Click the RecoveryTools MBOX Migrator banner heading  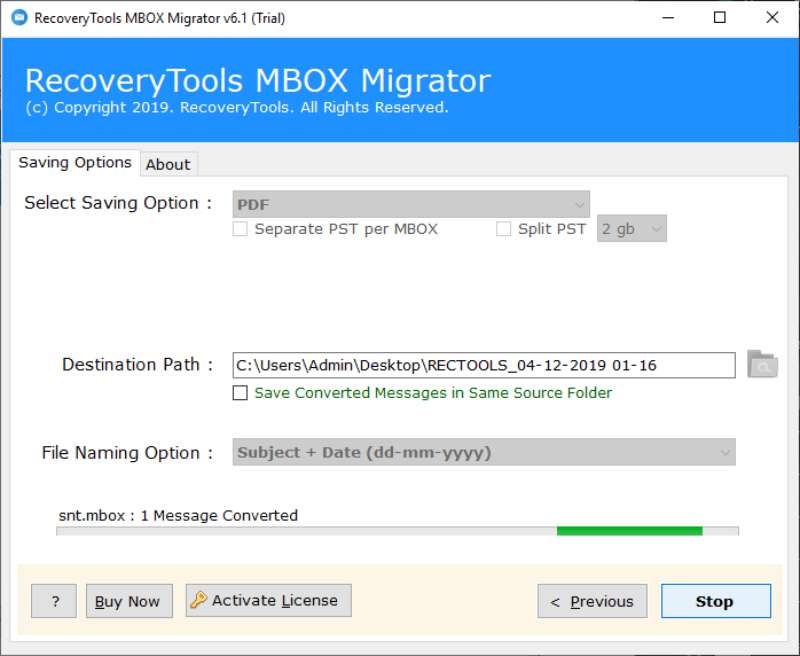258,81
